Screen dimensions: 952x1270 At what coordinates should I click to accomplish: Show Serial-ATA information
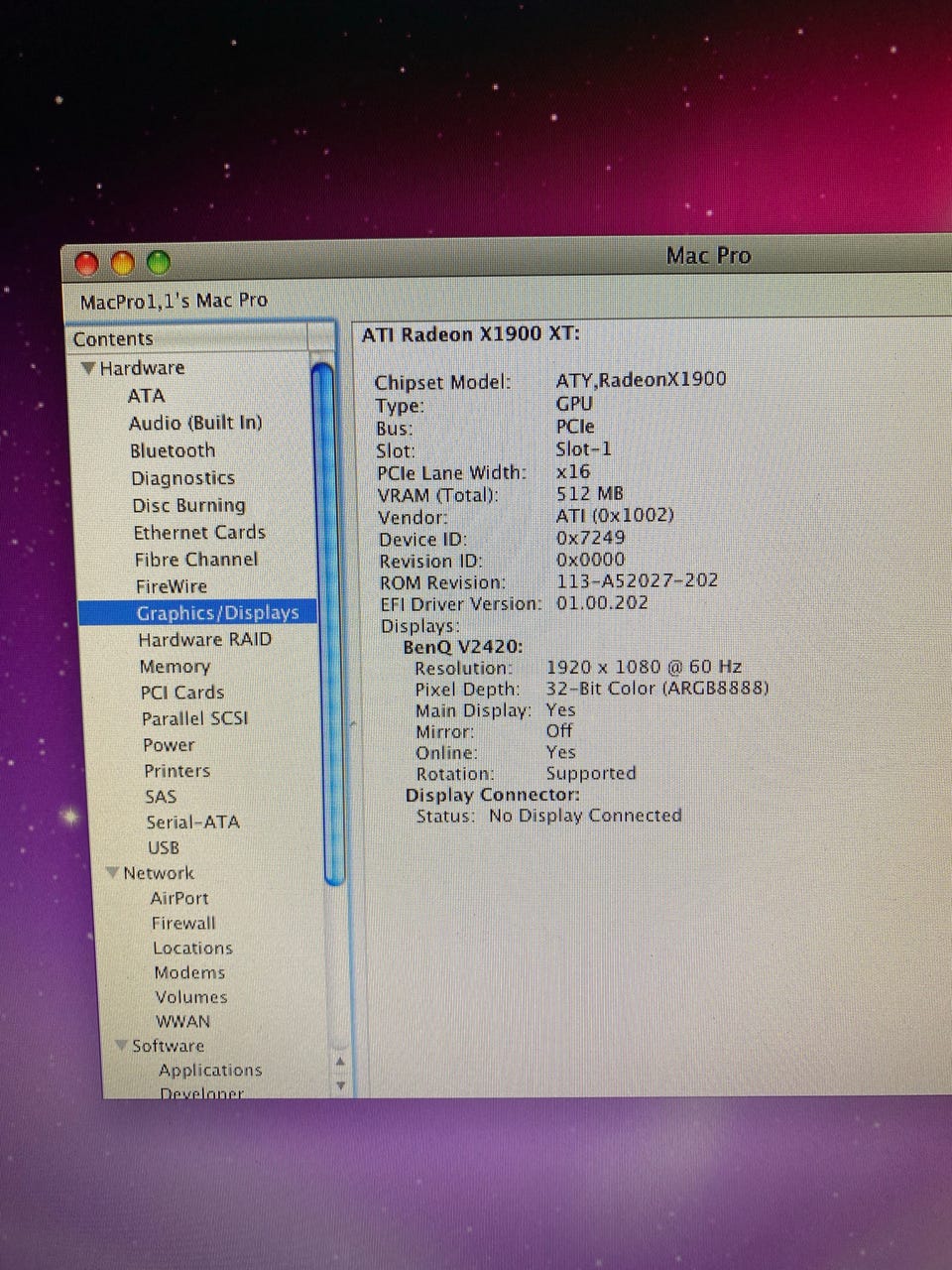(x=192, y=822)
